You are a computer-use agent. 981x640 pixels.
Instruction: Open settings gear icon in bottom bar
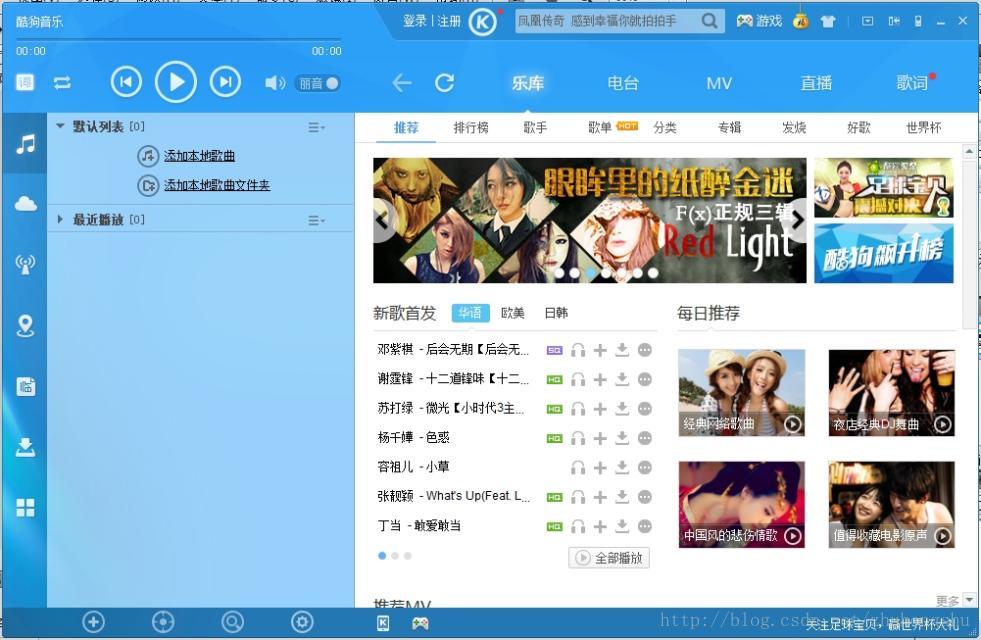point(302,622)
